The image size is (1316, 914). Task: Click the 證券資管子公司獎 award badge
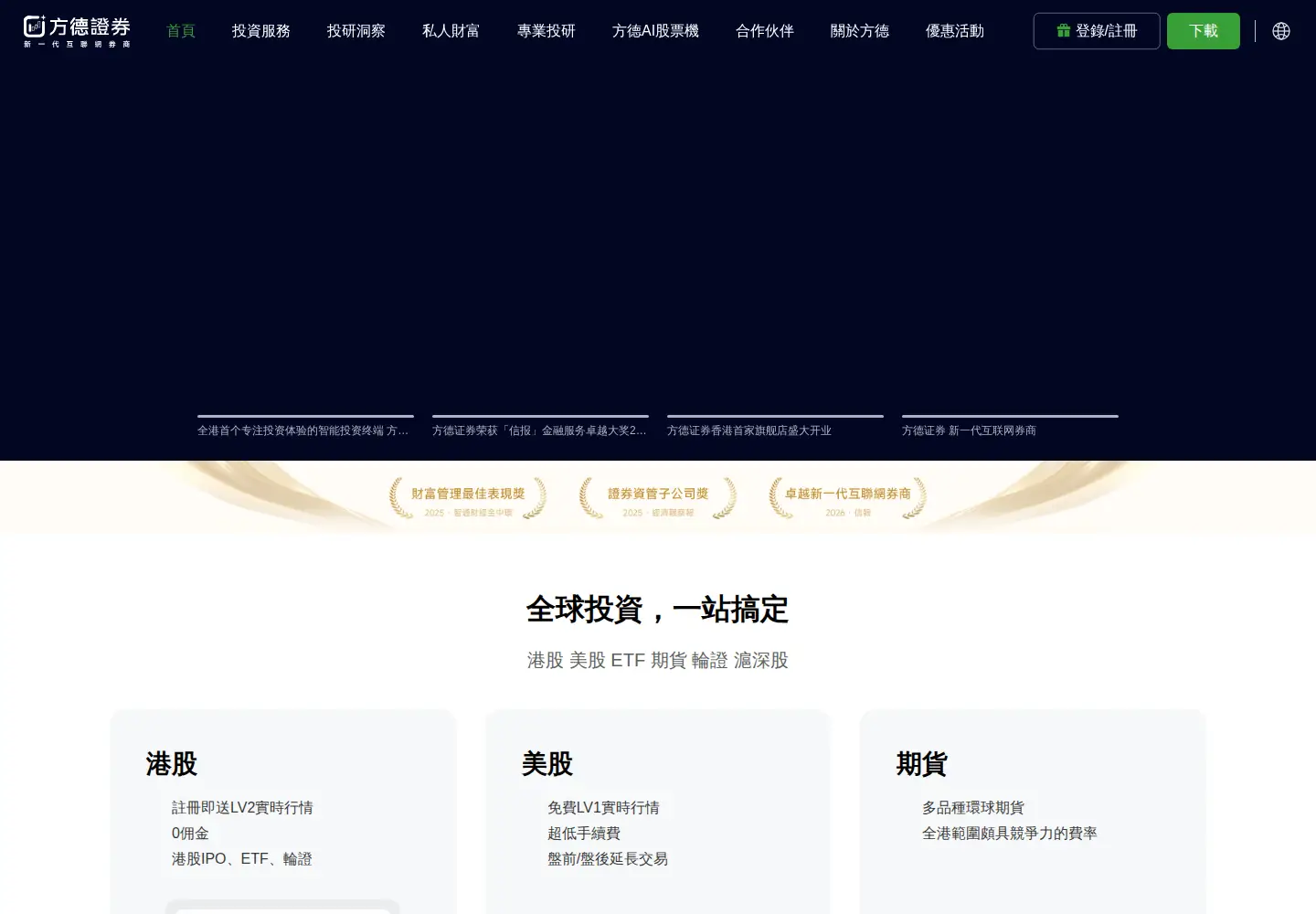click(x=658, y=499)
